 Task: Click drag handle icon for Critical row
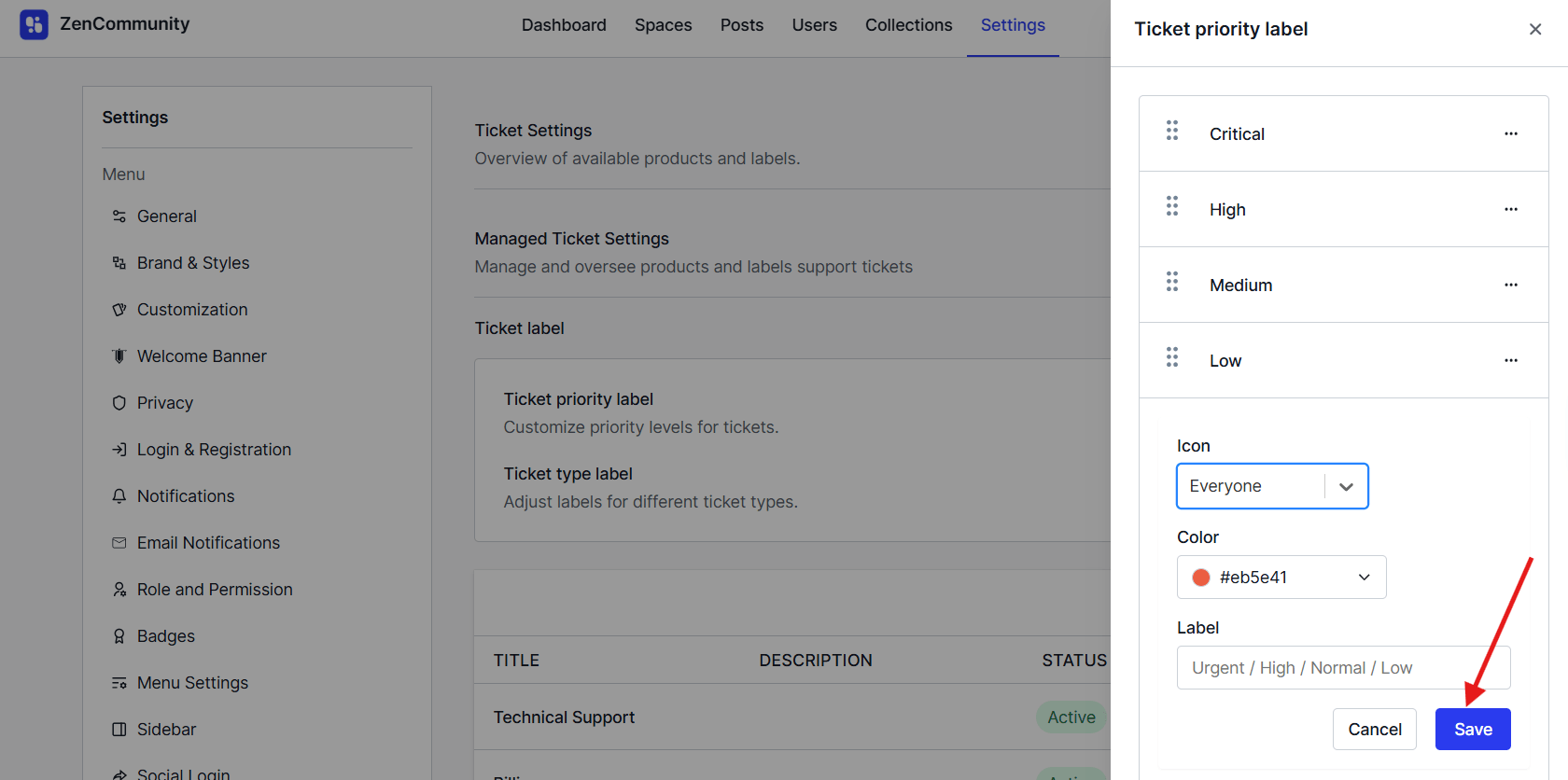[1172, 131]
